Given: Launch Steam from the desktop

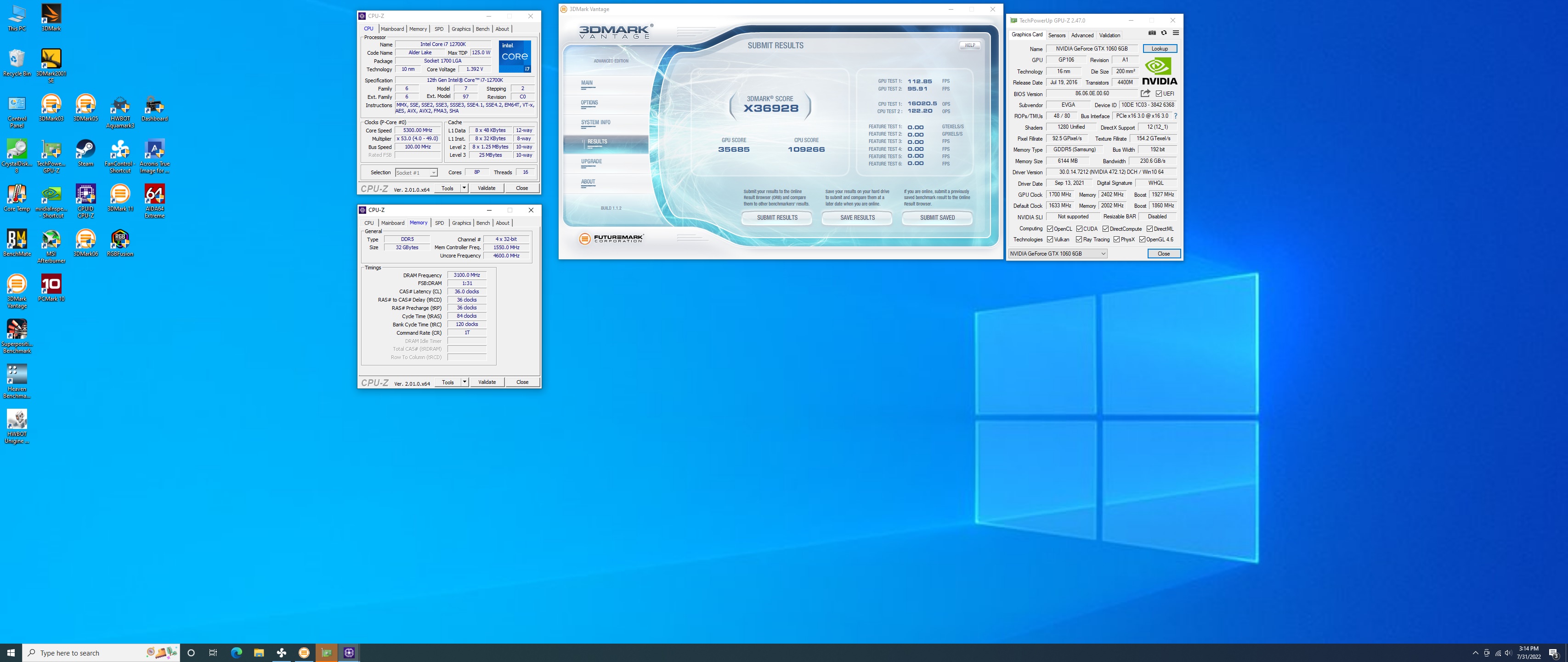Looking at the screenshot, I should 85,153.
